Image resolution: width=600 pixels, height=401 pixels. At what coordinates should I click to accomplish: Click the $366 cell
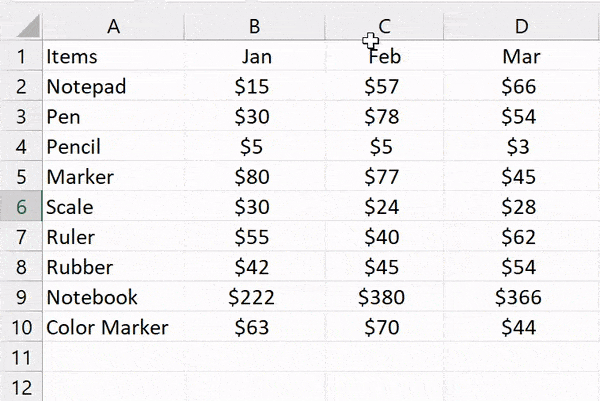point(522,297)
